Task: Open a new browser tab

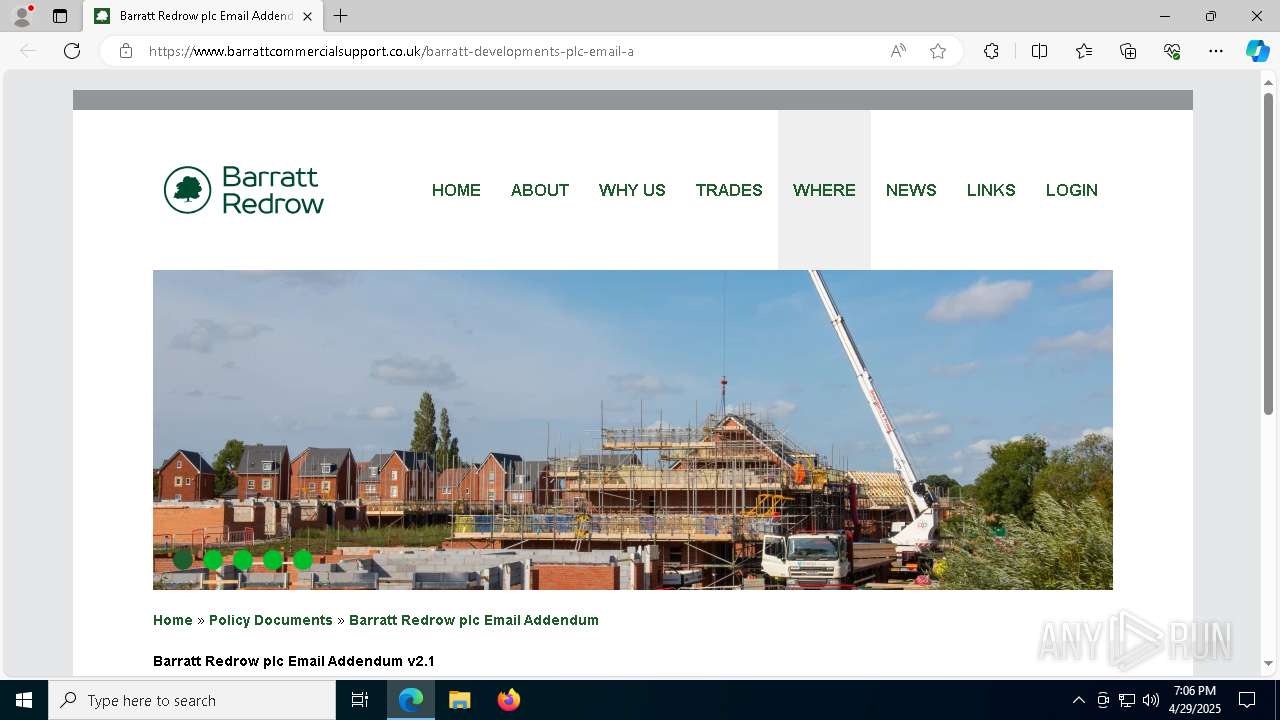Action: coord(341,16)
